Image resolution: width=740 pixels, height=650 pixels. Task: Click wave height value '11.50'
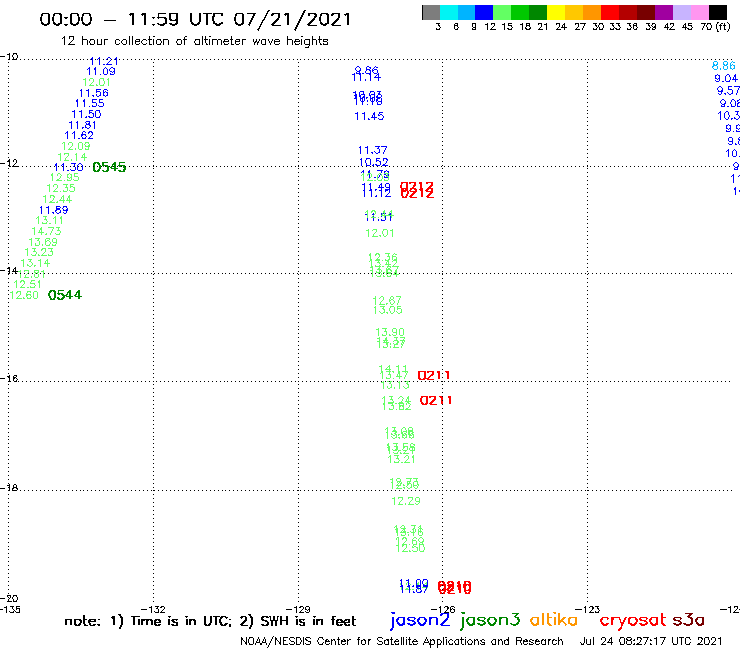[x=86, y=114]
